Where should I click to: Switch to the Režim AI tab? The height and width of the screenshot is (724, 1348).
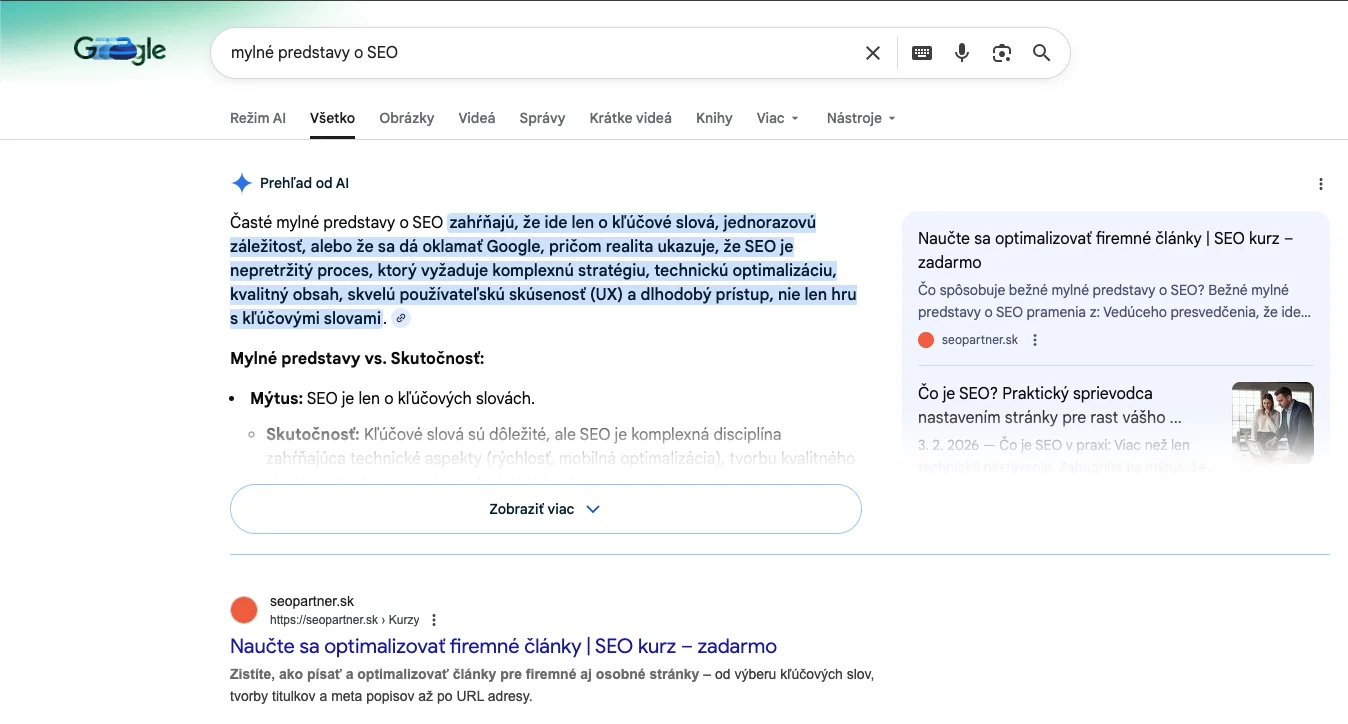point(257,118)
